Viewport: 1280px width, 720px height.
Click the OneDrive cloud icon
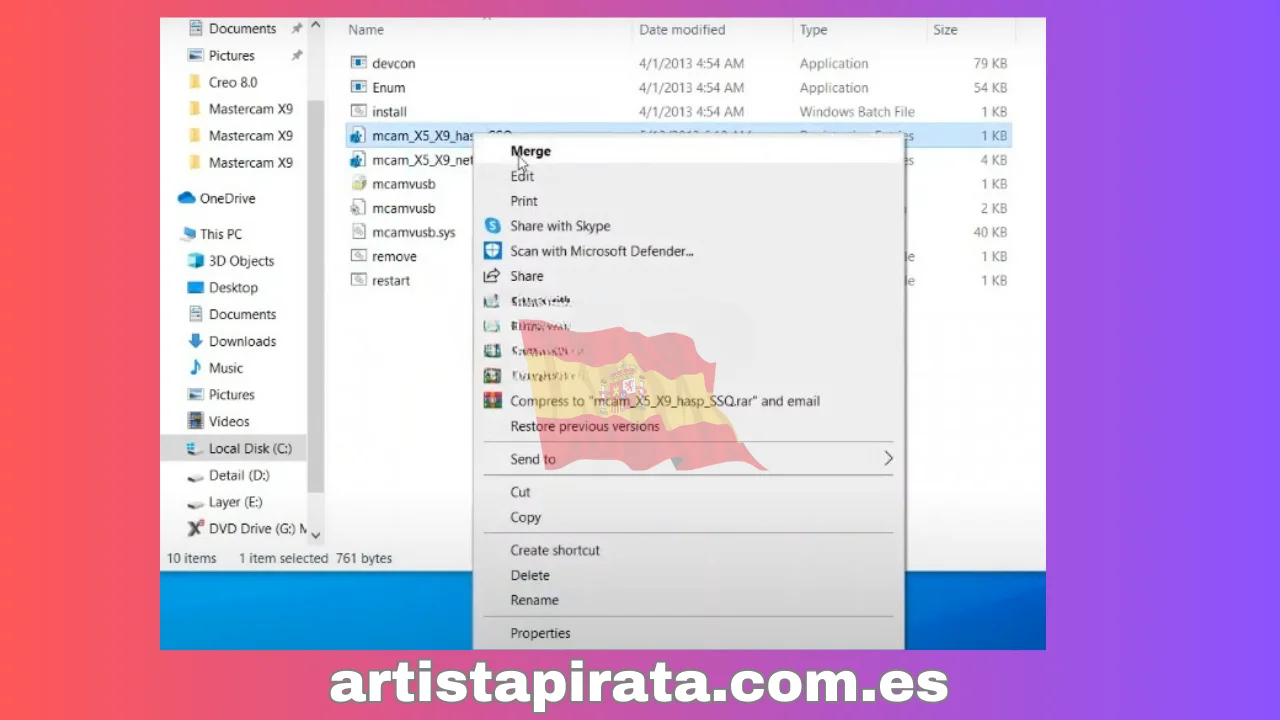[x=187, y=198]
